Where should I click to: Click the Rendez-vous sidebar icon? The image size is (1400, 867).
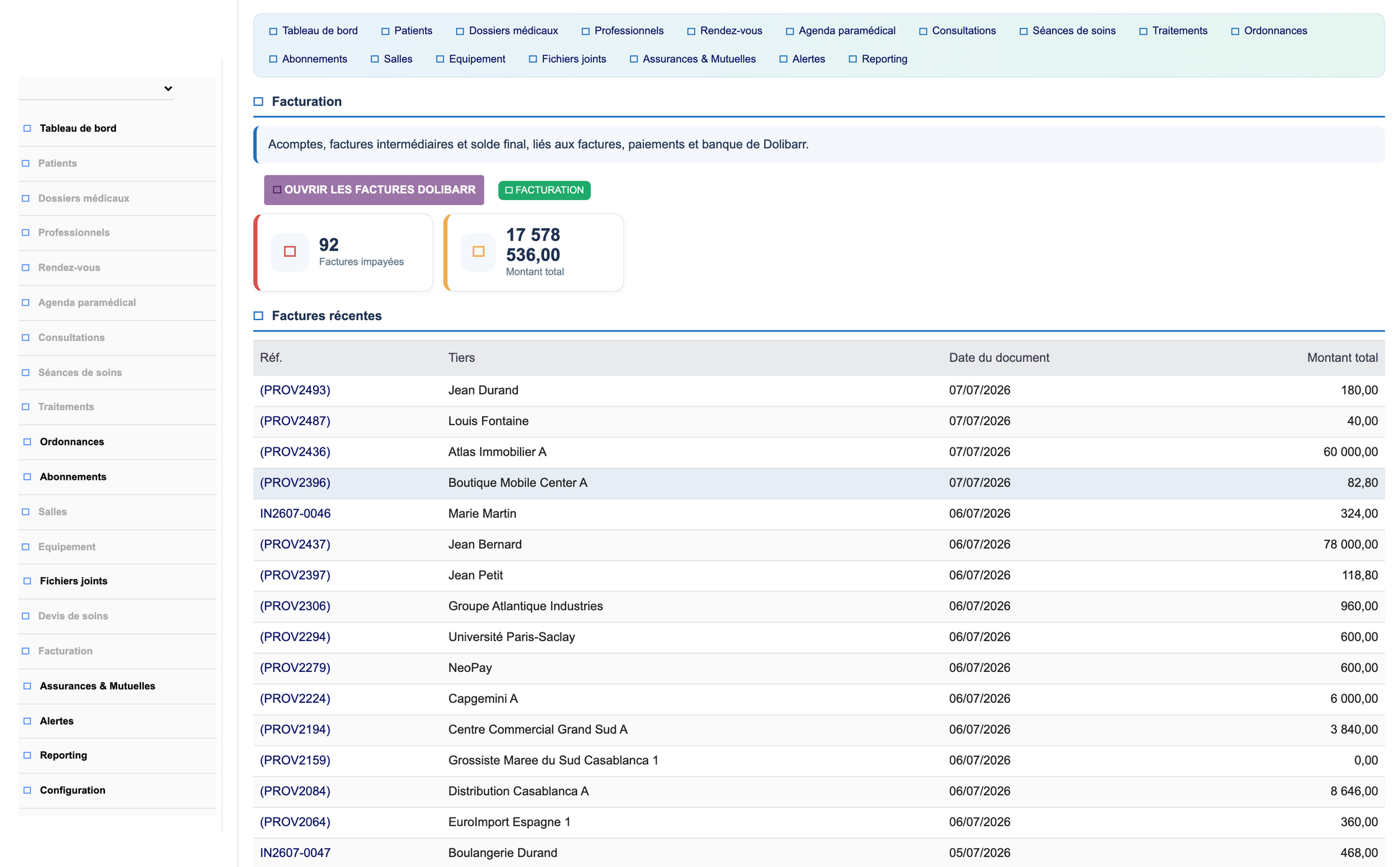coord(26,268)
